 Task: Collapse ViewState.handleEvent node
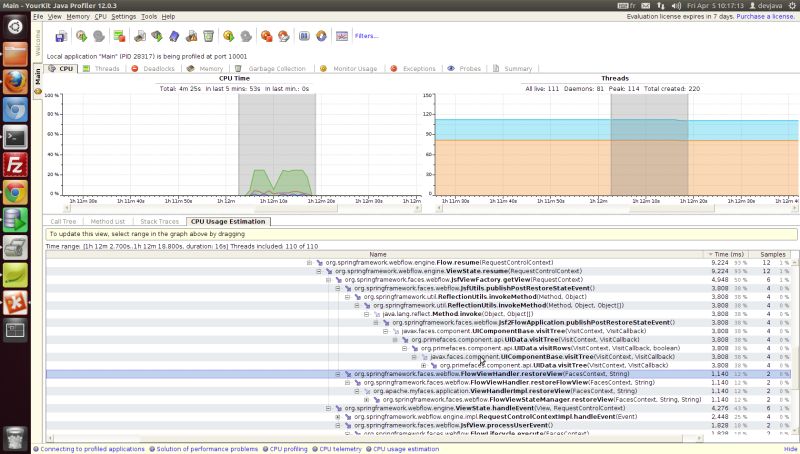pyautogui.click(x=328, y=408)
